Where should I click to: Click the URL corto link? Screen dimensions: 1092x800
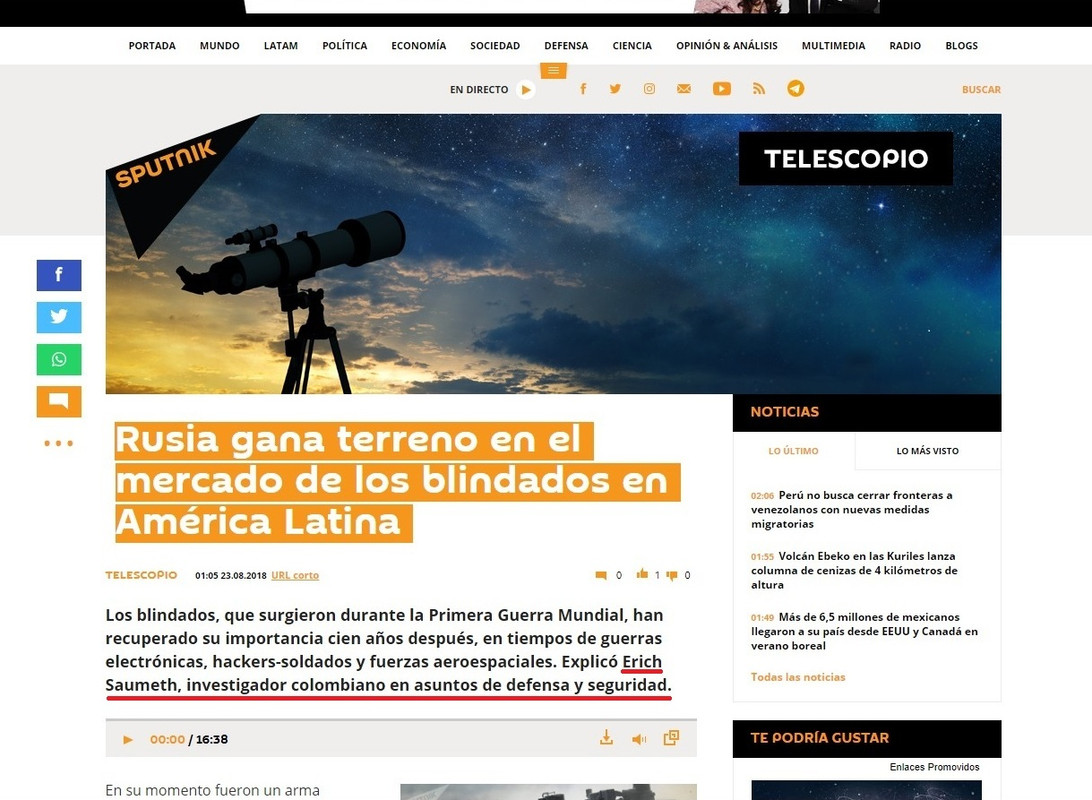pos(295,575)
